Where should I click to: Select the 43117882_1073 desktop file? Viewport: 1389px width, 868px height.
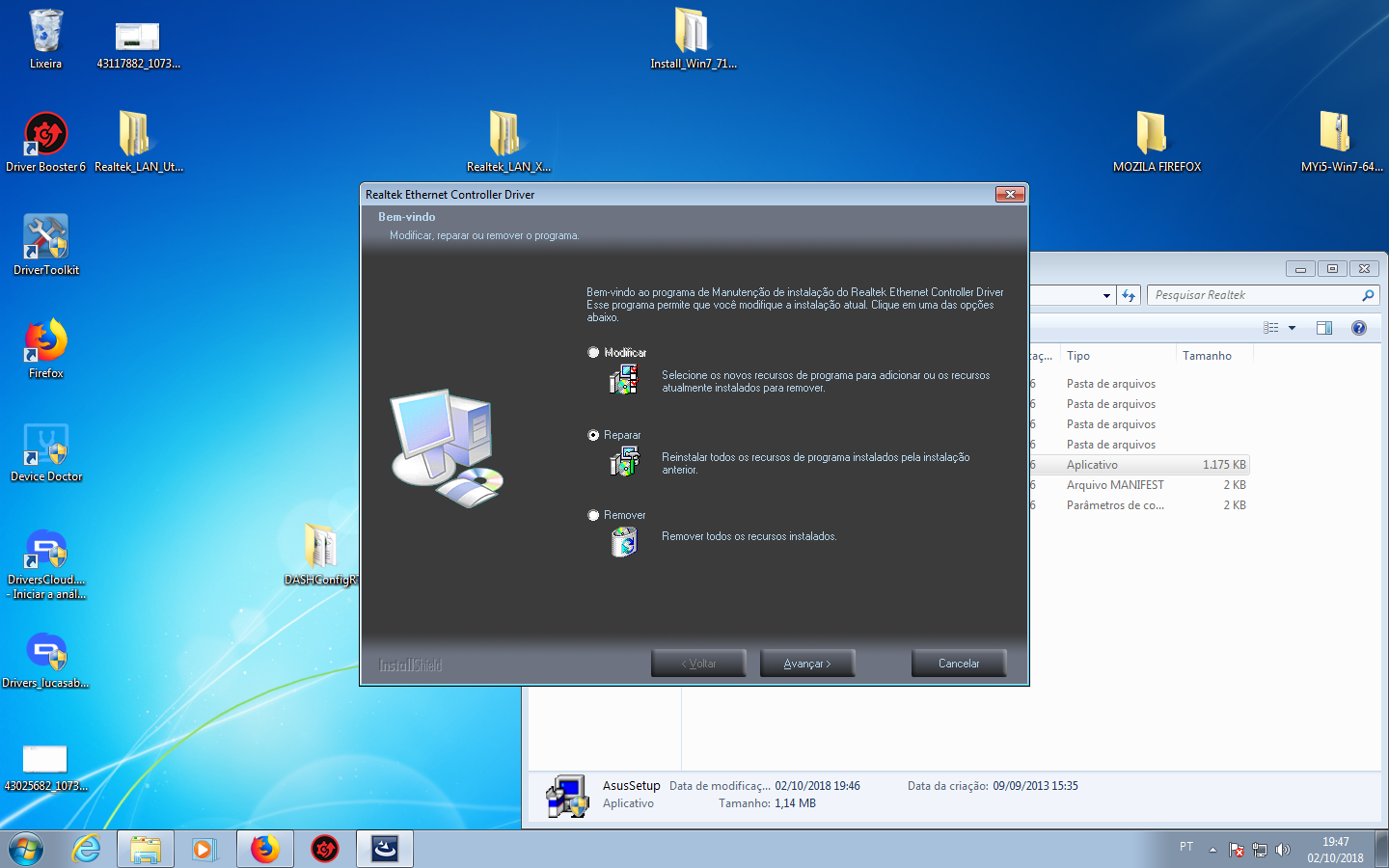138,45
